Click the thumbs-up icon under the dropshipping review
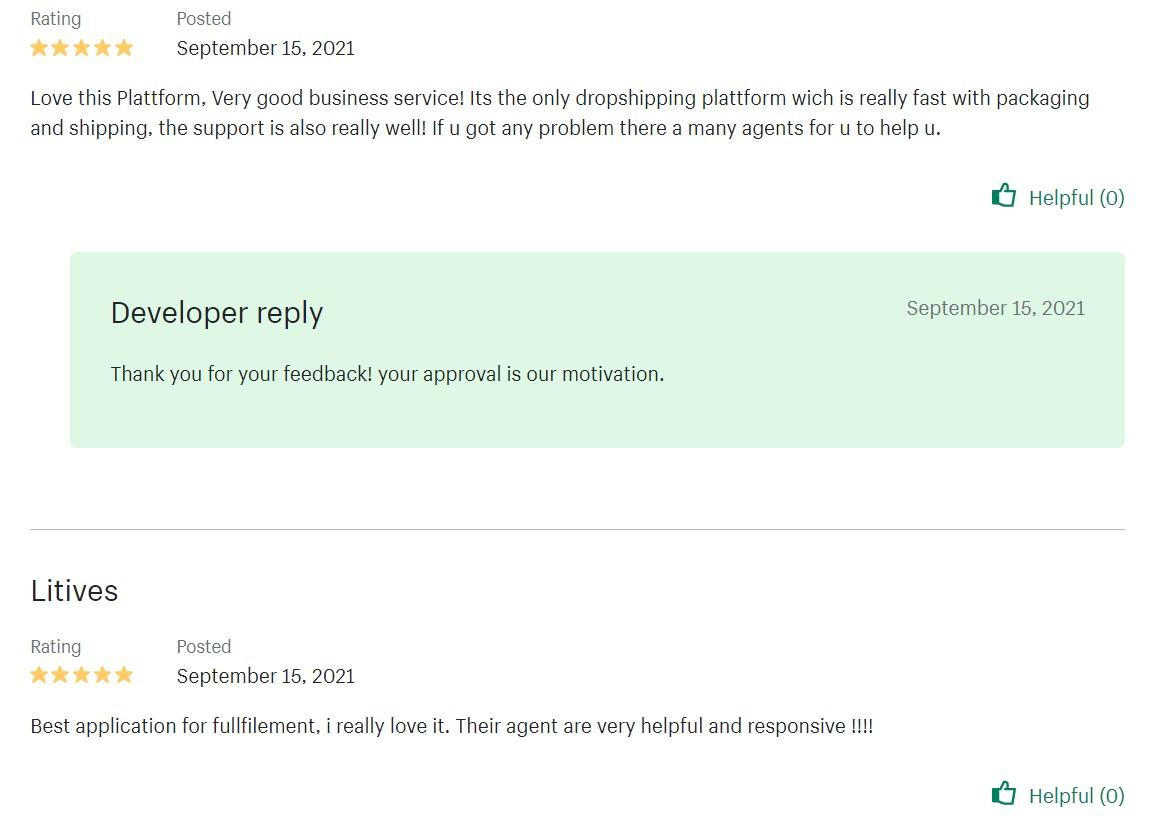Viewport: 1160px width, 831px height. (x=1004, y=195)
